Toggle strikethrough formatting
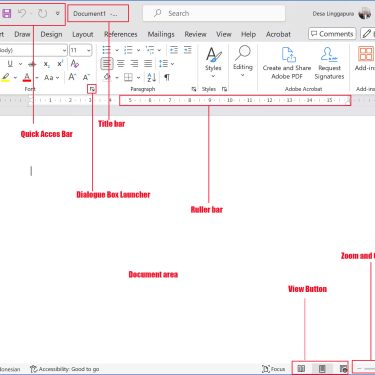 tap(32, 64)
